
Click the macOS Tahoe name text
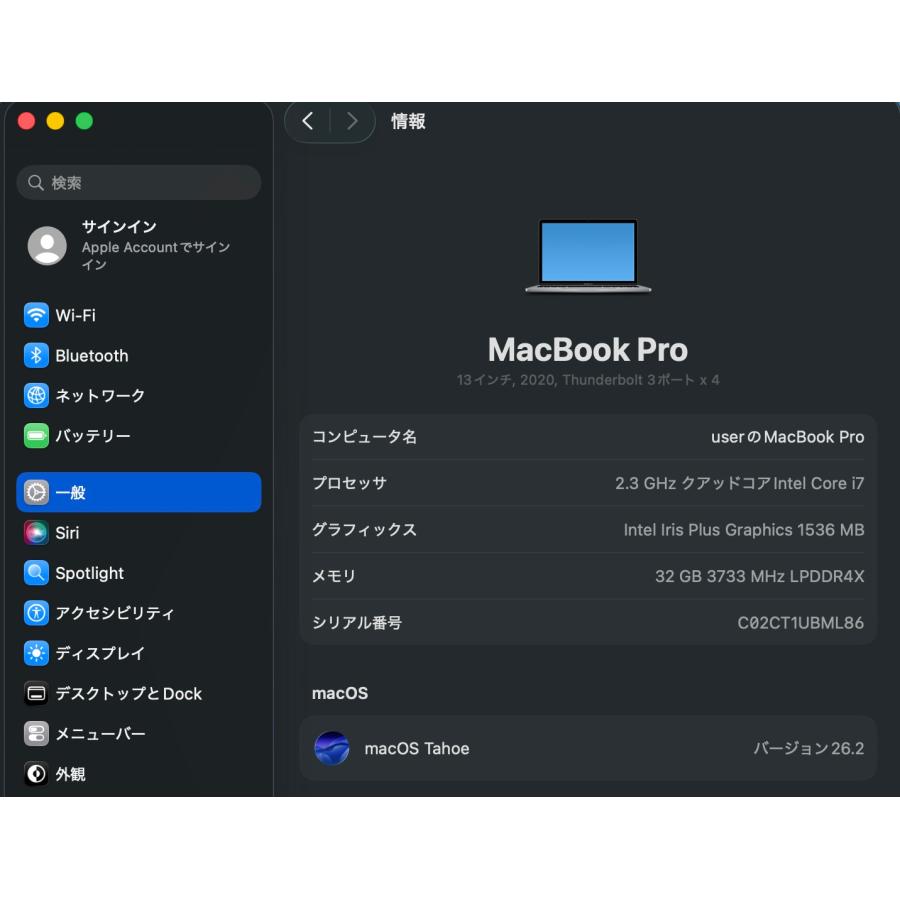(417, 748)
